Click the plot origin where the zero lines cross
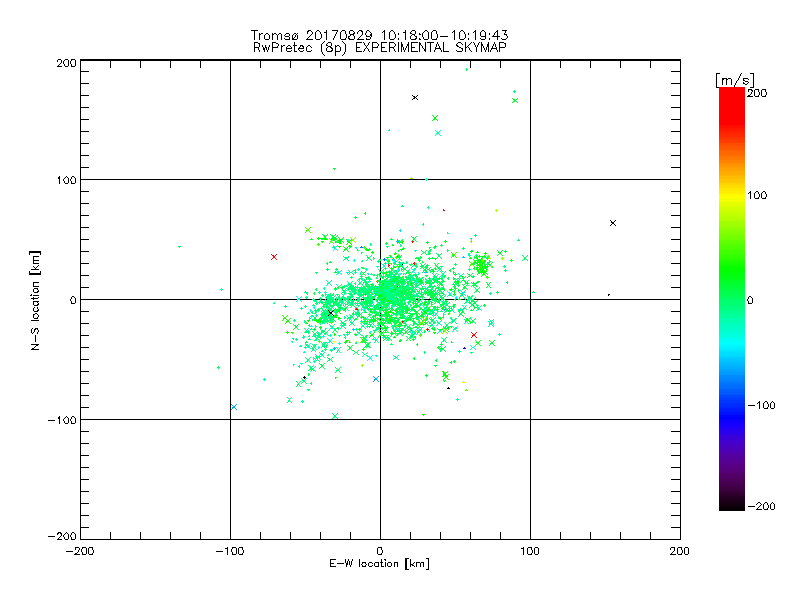This screenshot has height=600, width=800. point(380,299)
